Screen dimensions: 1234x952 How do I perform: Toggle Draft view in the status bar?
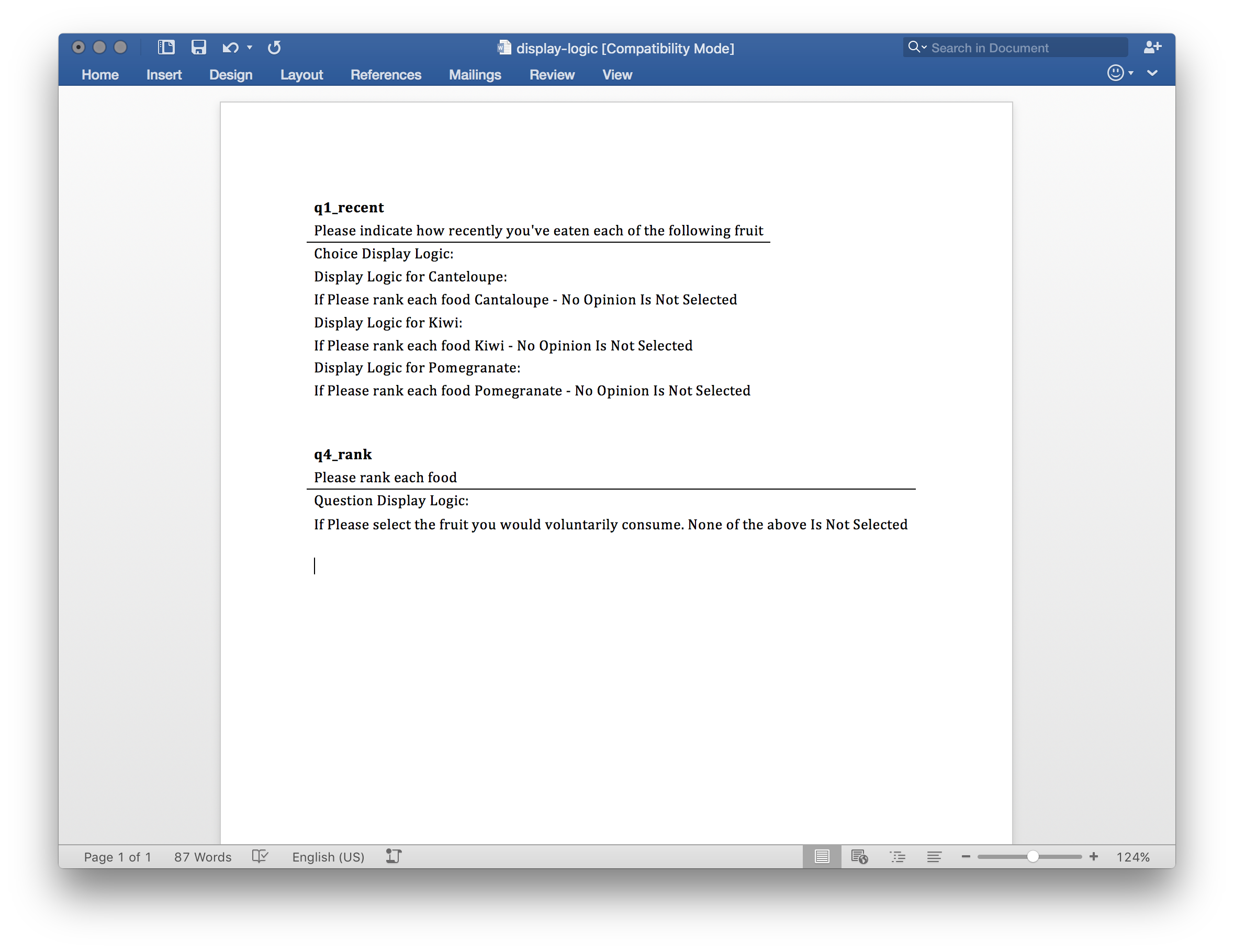(x=935, y=857)
